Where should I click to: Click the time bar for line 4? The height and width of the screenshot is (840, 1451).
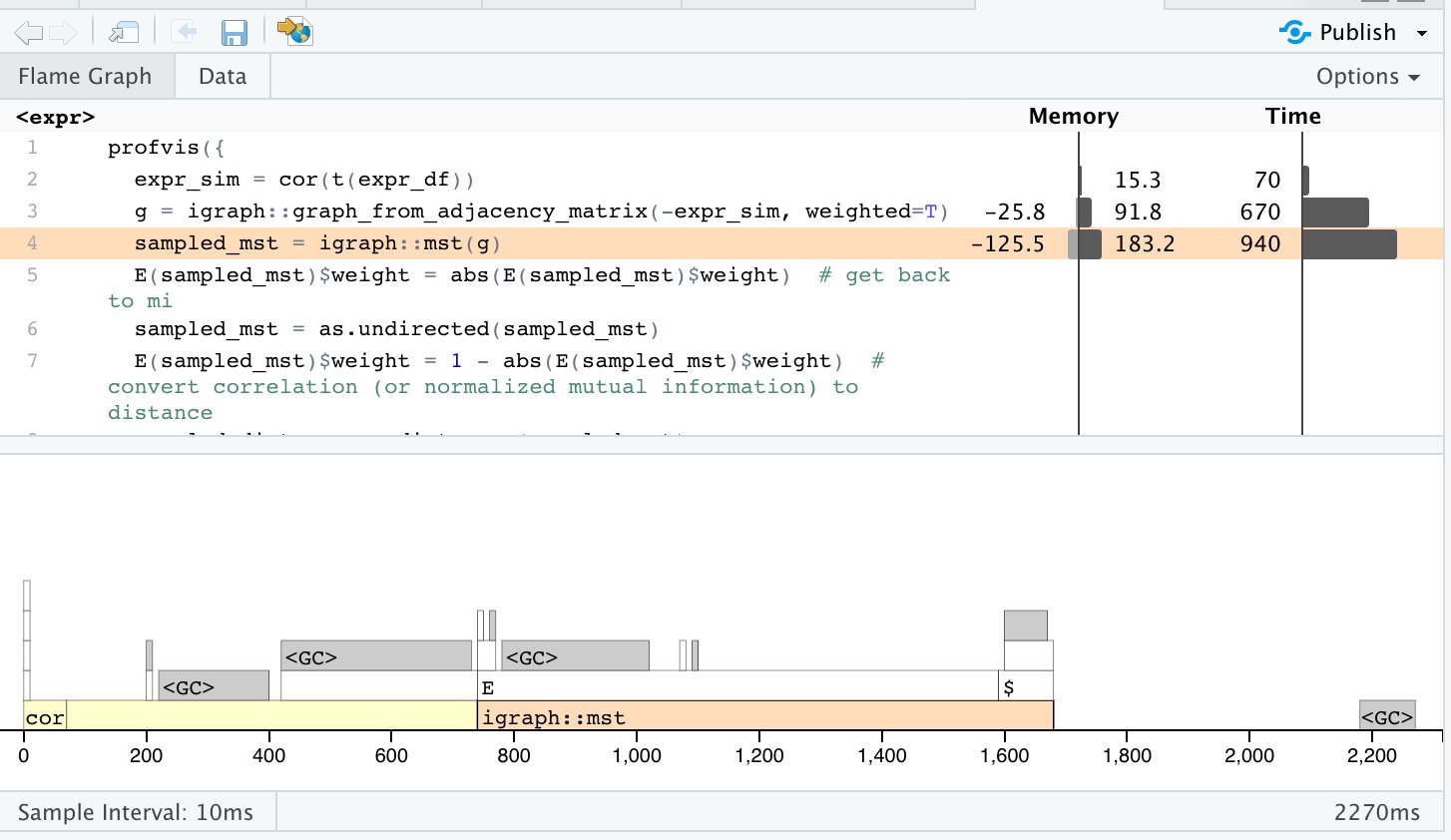(x=1349, y=243)
